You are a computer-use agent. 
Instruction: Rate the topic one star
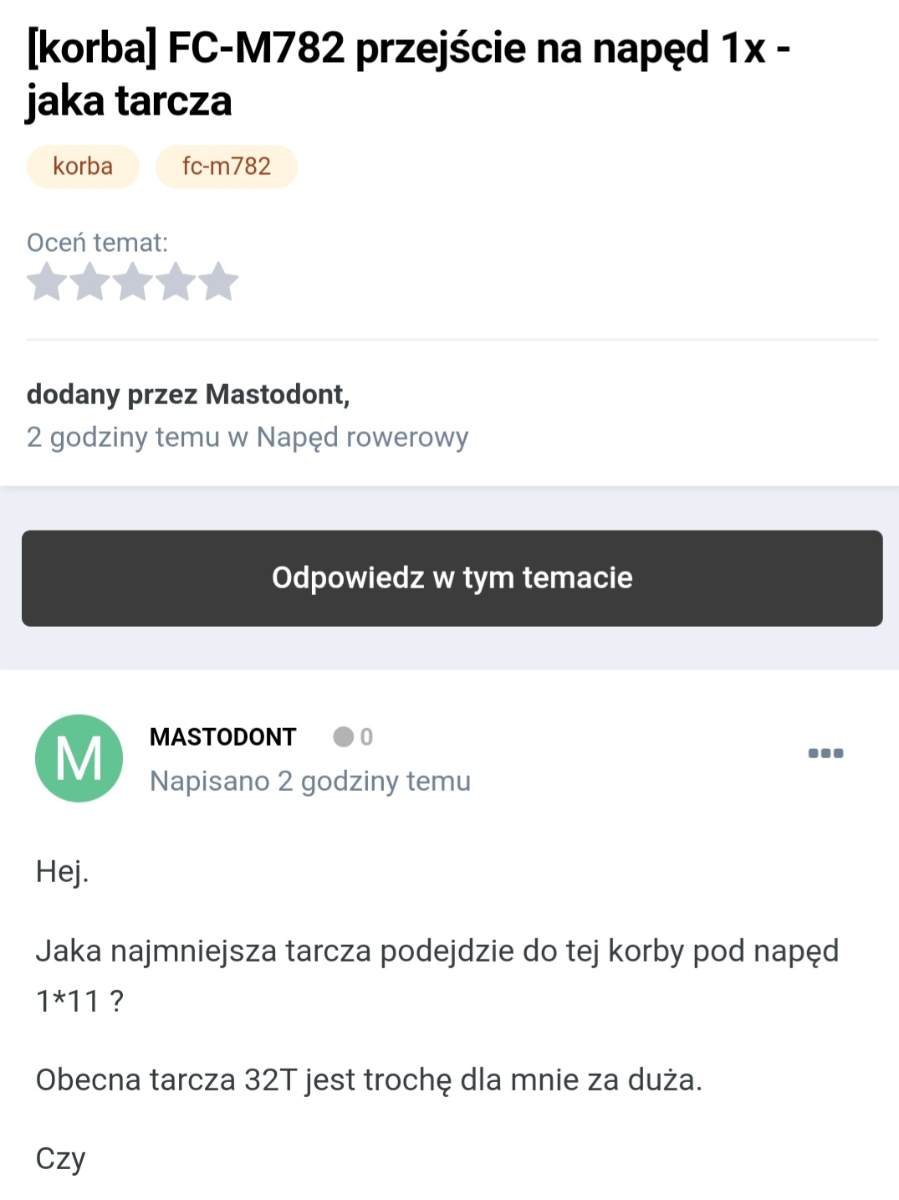click(x=45, y=283)
